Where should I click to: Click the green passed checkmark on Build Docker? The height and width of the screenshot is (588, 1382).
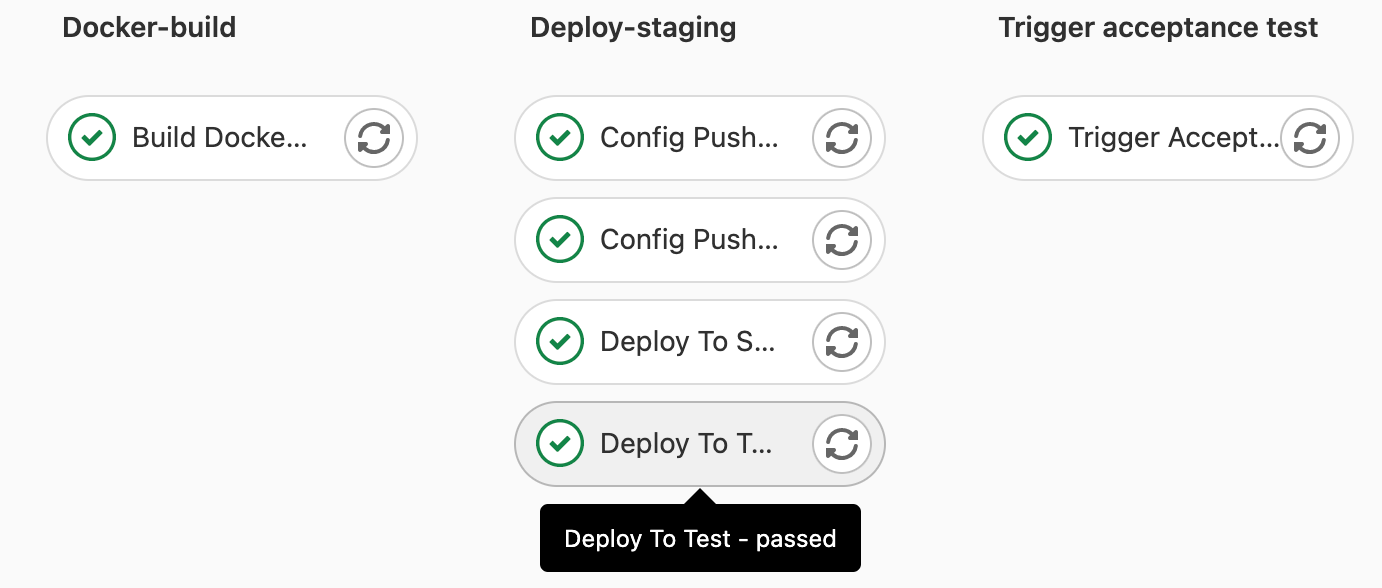click(92, 138)
